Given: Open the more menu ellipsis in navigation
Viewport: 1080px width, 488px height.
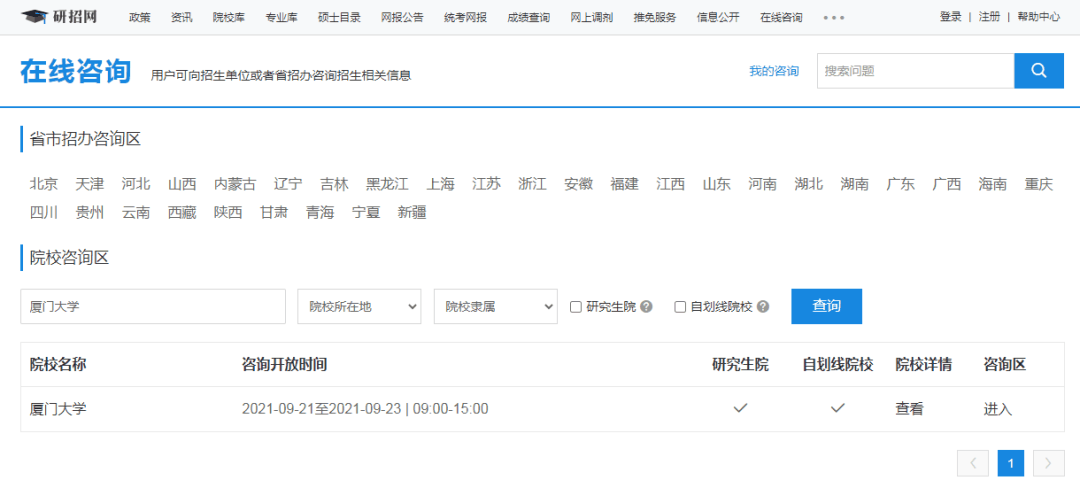Looking at the screenshot, I should [833, 17].
